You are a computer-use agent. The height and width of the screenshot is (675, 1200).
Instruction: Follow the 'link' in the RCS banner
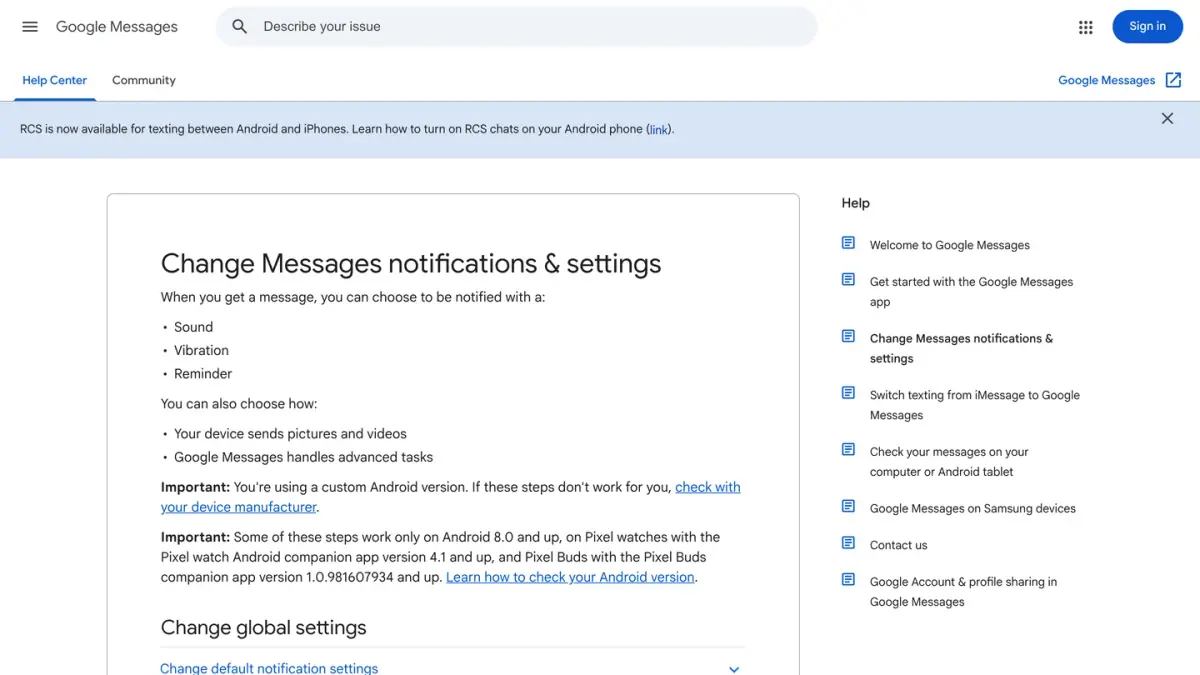point(658,129)
